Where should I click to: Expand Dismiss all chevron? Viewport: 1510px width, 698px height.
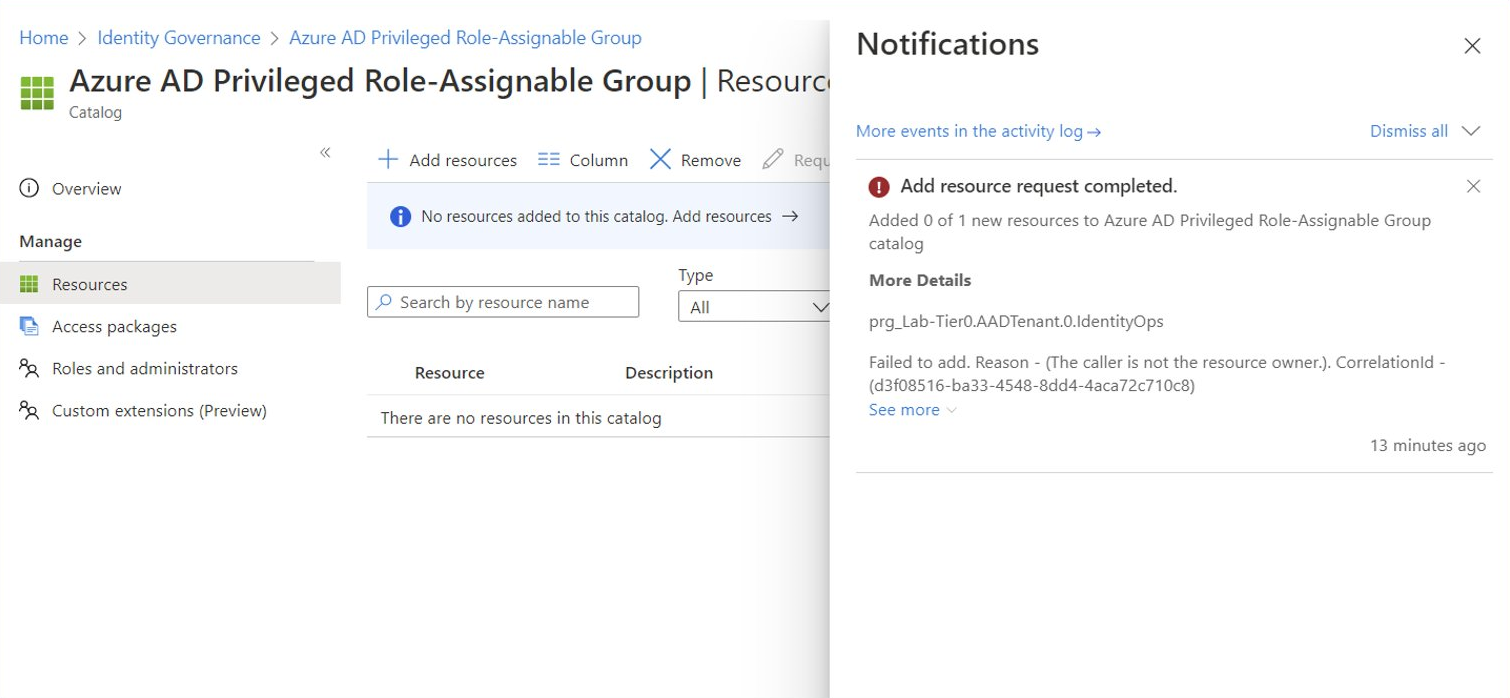pyautogui.click(x=1470, y=131)
